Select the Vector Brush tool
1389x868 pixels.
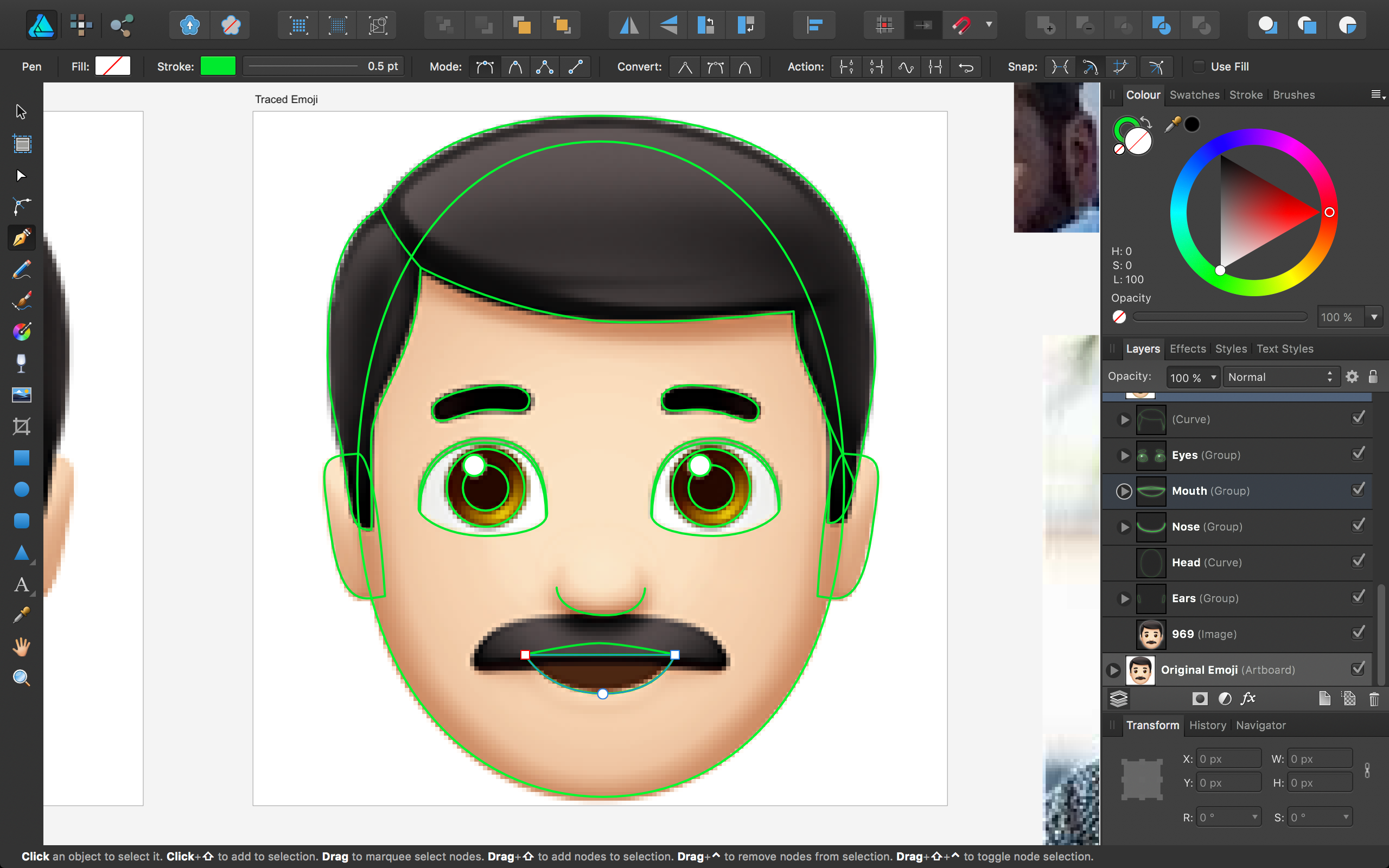[22, 301]
